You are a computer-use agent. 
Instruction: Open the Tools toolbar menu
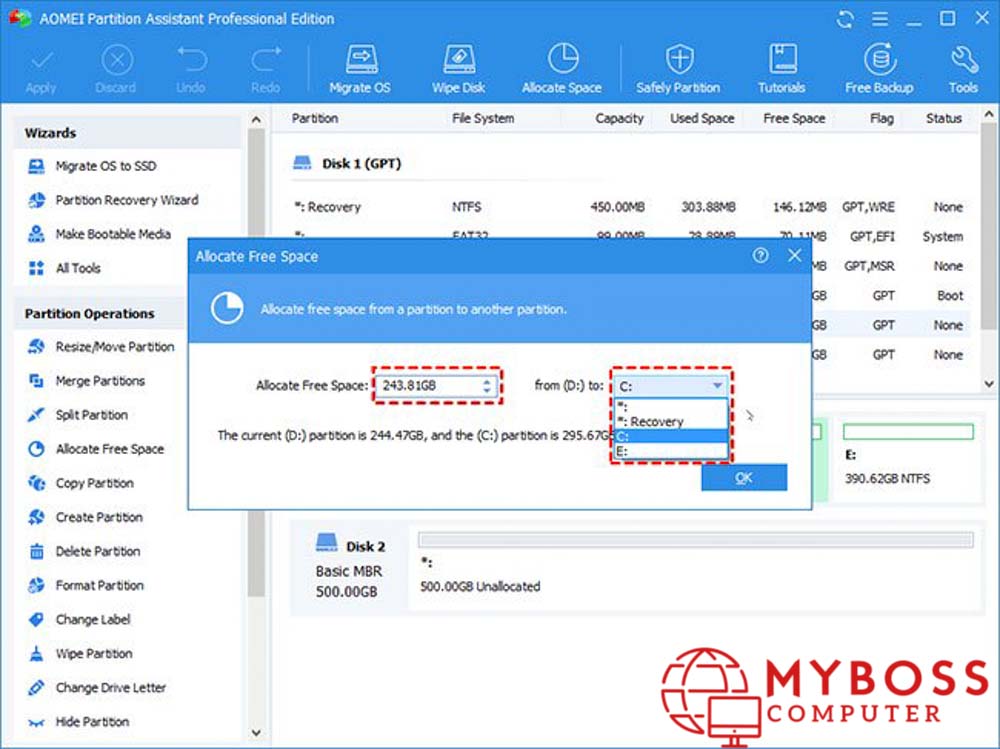pos(963,68)
